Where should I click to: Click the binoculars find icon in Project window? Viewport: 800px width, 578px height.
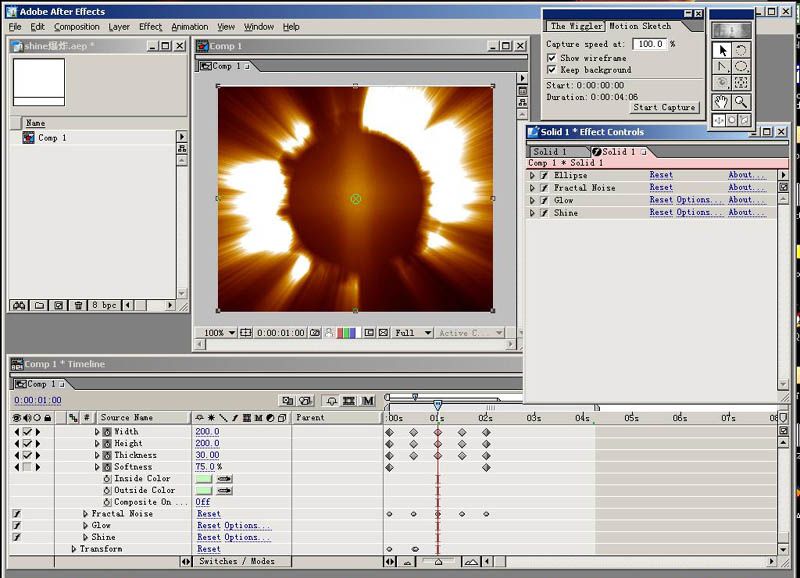pyautogui.click(x=19, y=305)
